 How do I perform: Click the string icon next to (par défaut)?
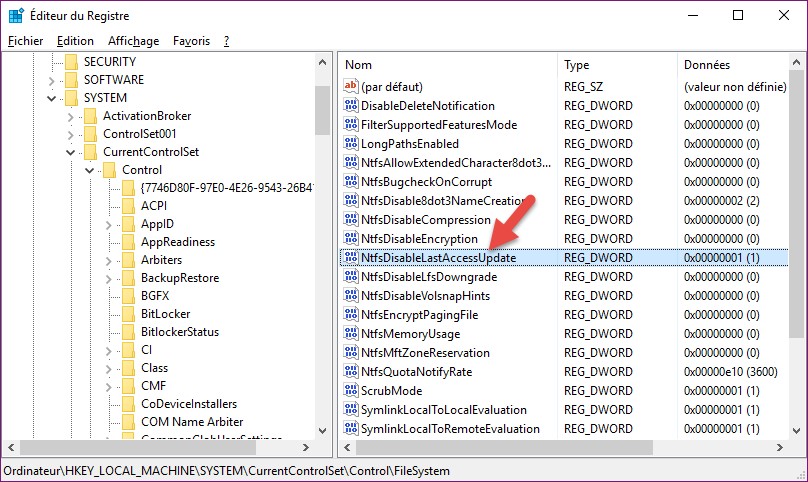[350, 87]
